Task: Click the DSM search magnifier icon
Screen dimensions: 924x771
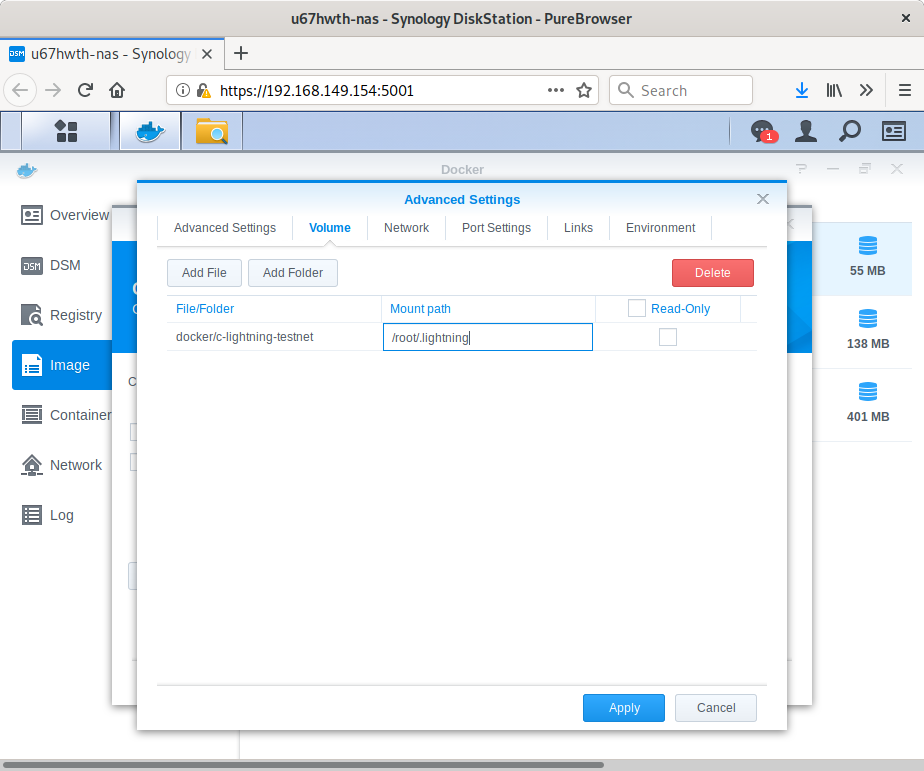Action: coord(849,131)
